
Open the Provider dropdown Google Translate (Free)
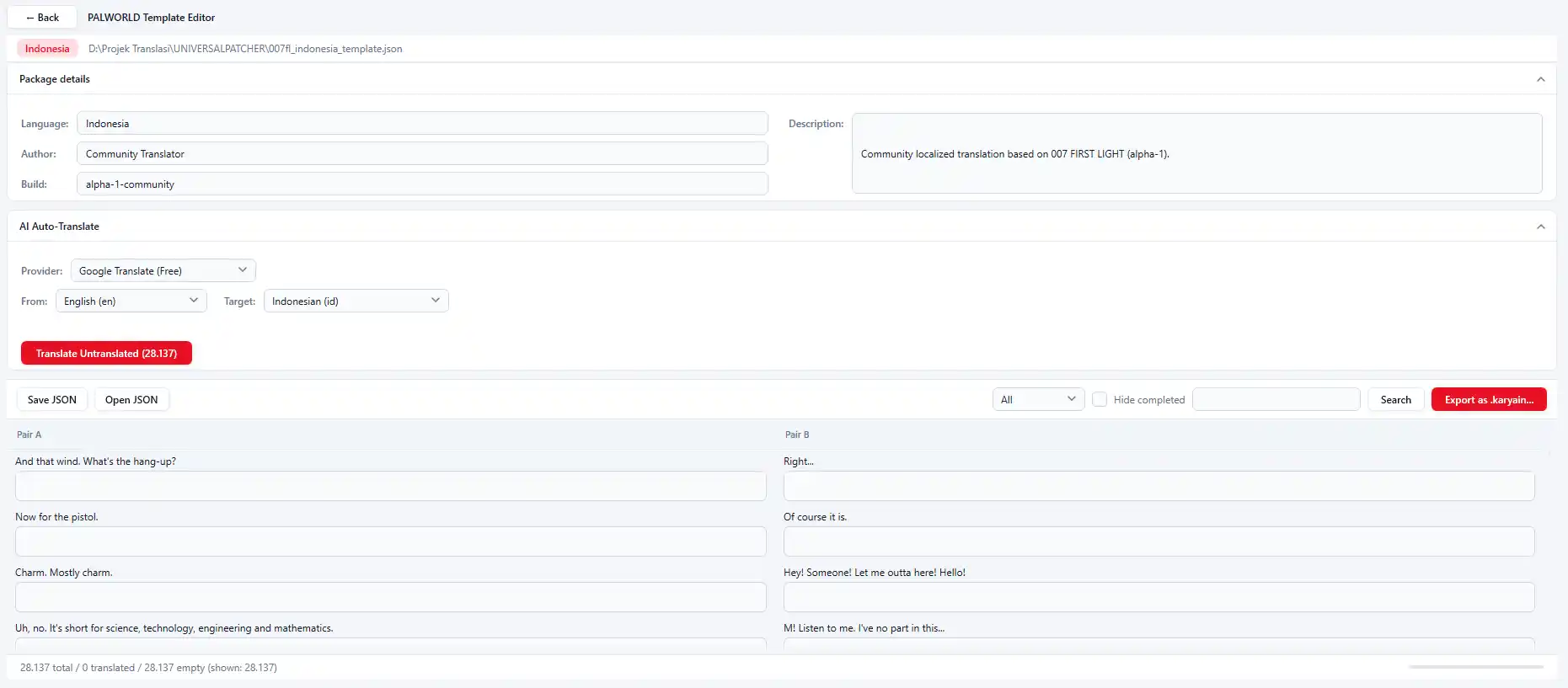point(163,271)
